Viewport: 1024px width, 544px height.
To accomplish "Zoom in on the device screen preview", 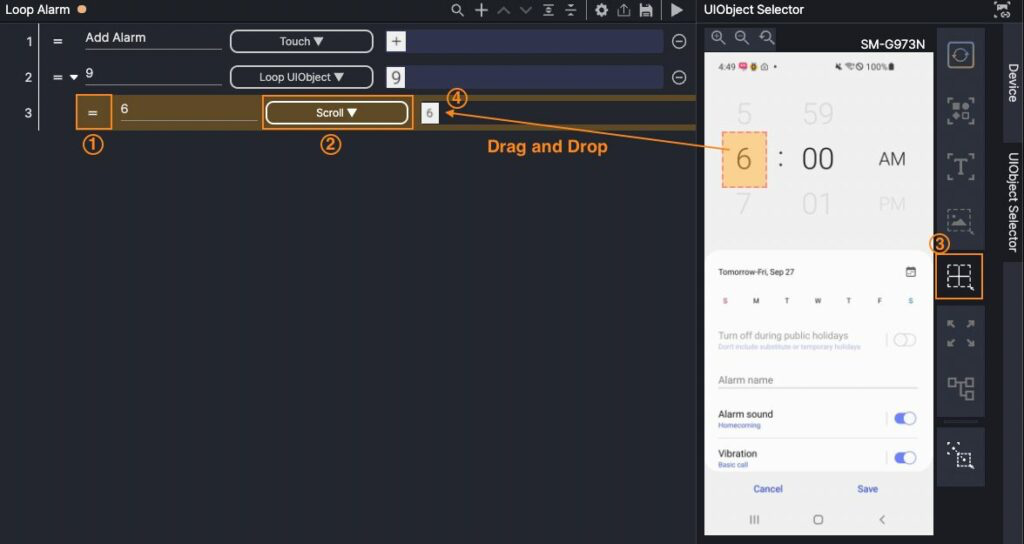I will (x=719, y=38).
